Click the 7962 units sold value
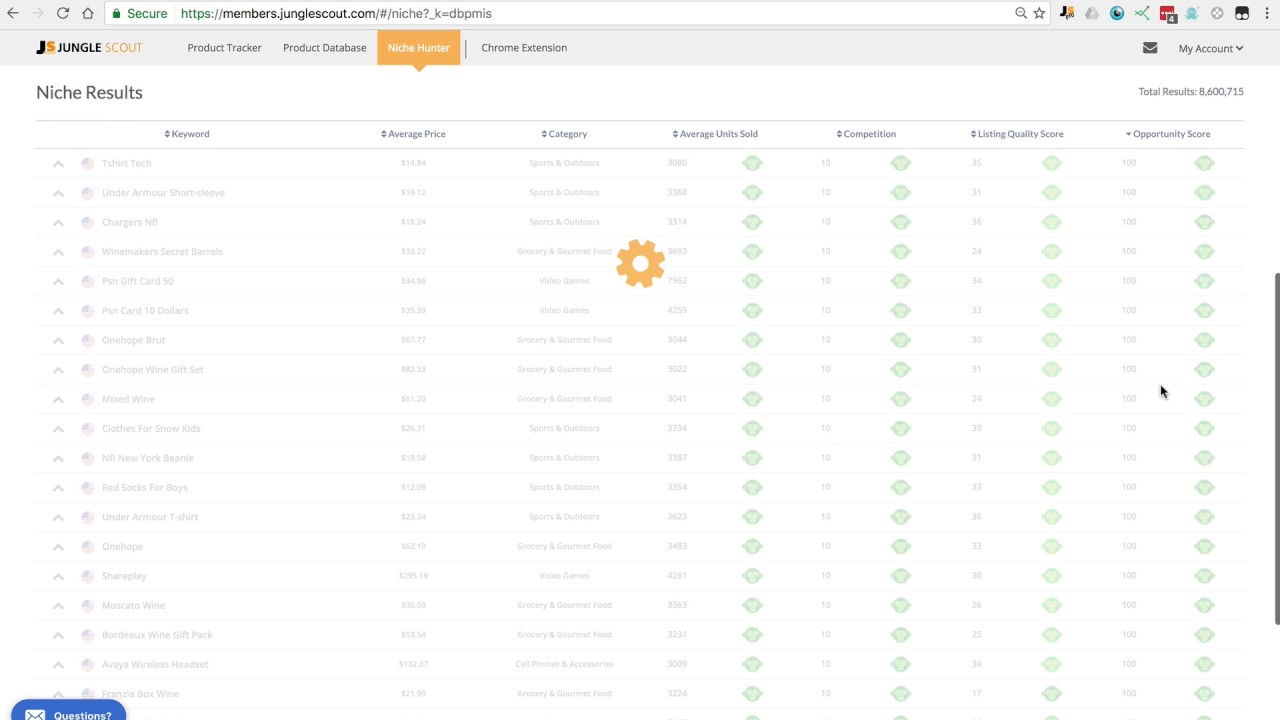 pos(677,281)
